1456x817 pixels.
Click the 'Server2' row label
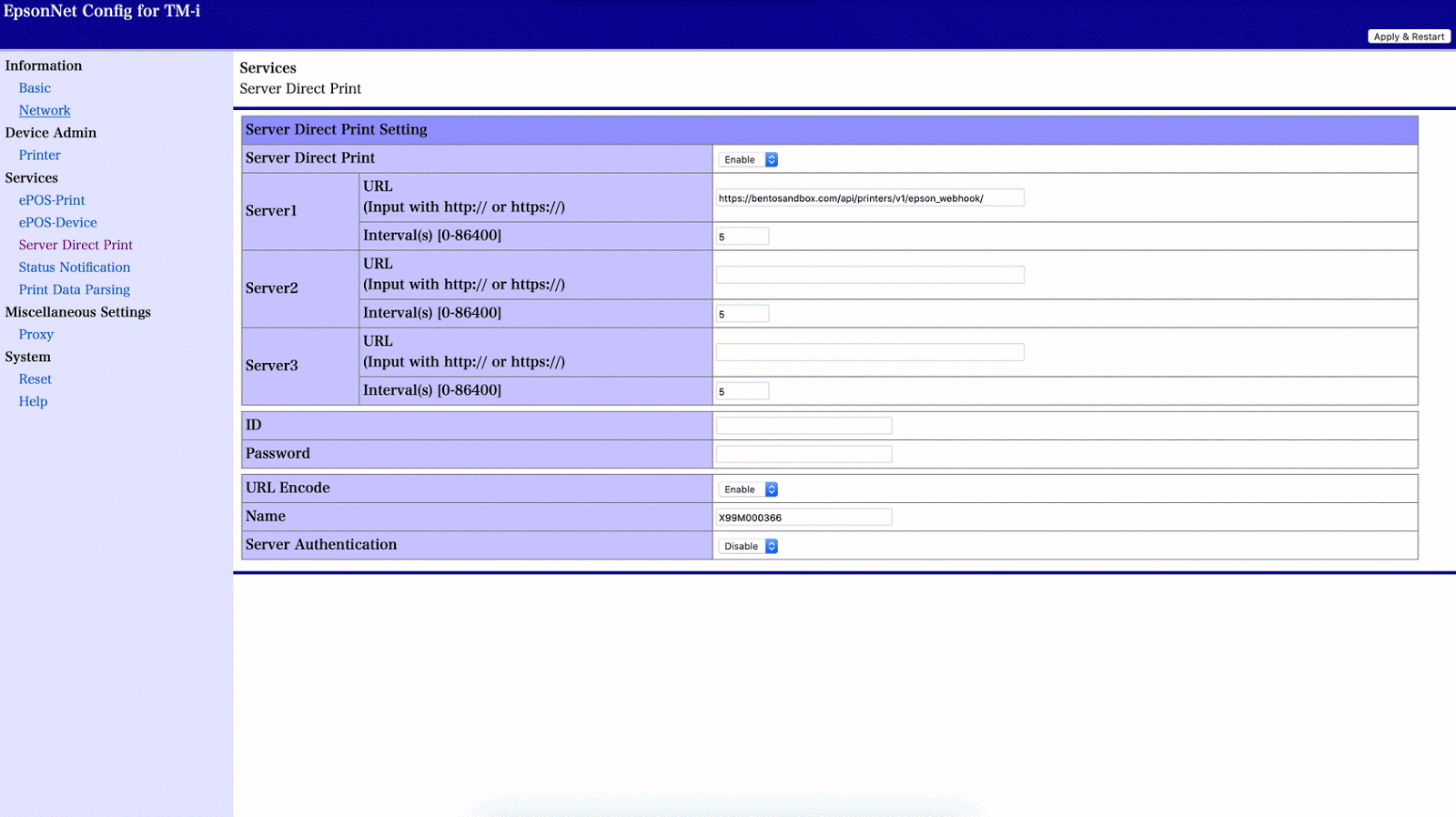click(271, 288)
